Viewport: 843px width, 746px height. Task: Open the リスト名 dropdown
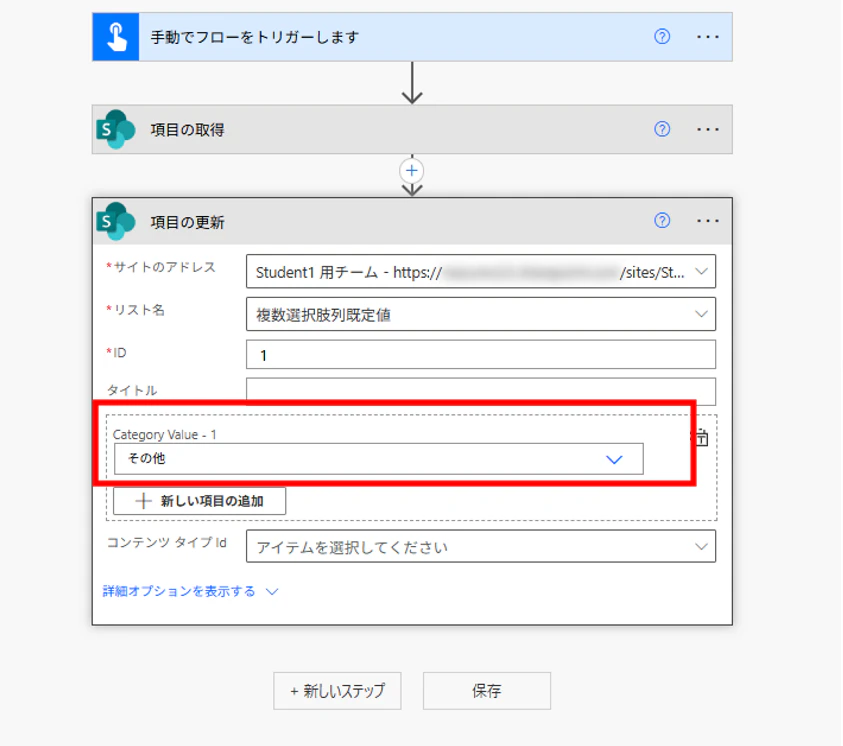click(701, 314)
